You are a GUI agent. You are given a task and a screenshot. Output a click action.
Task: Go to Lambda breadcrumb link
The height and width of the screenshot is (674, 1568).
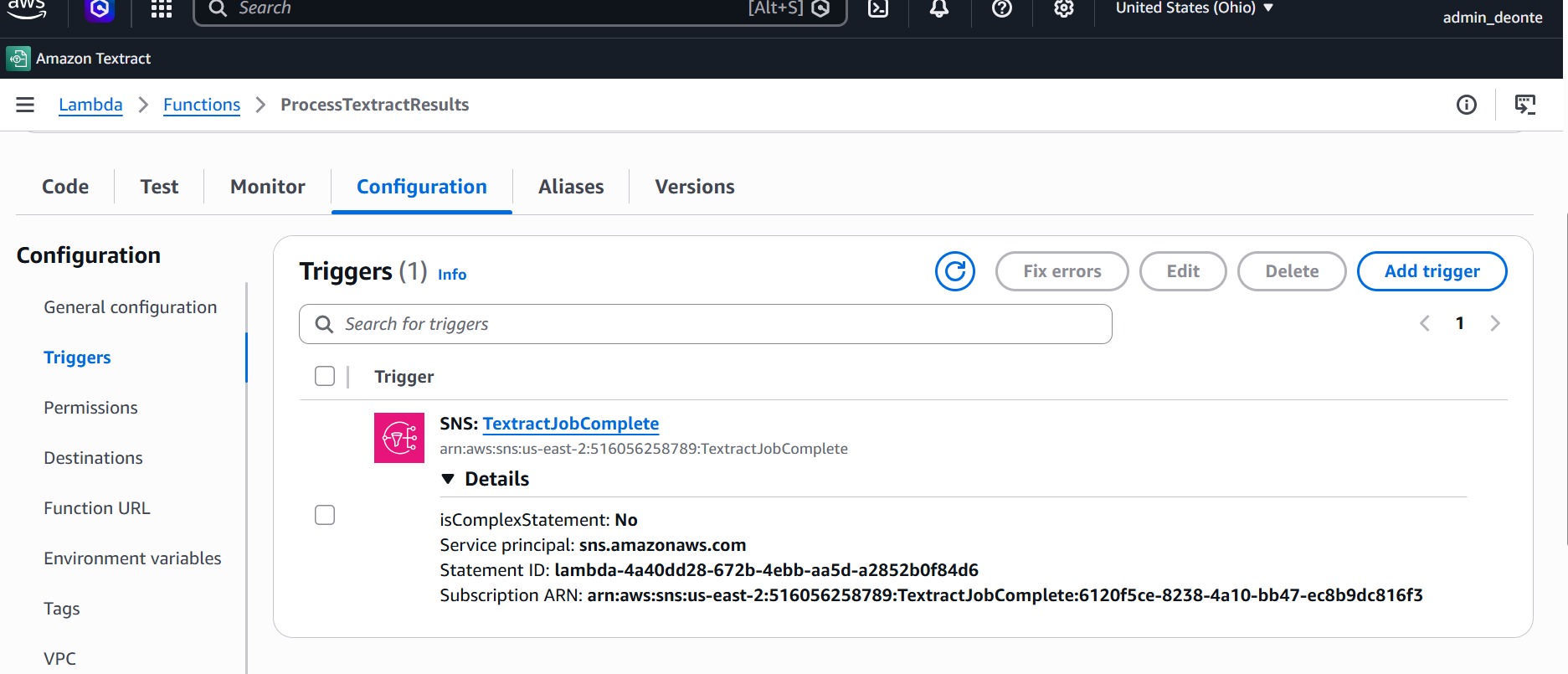click(x=90, y=105)
